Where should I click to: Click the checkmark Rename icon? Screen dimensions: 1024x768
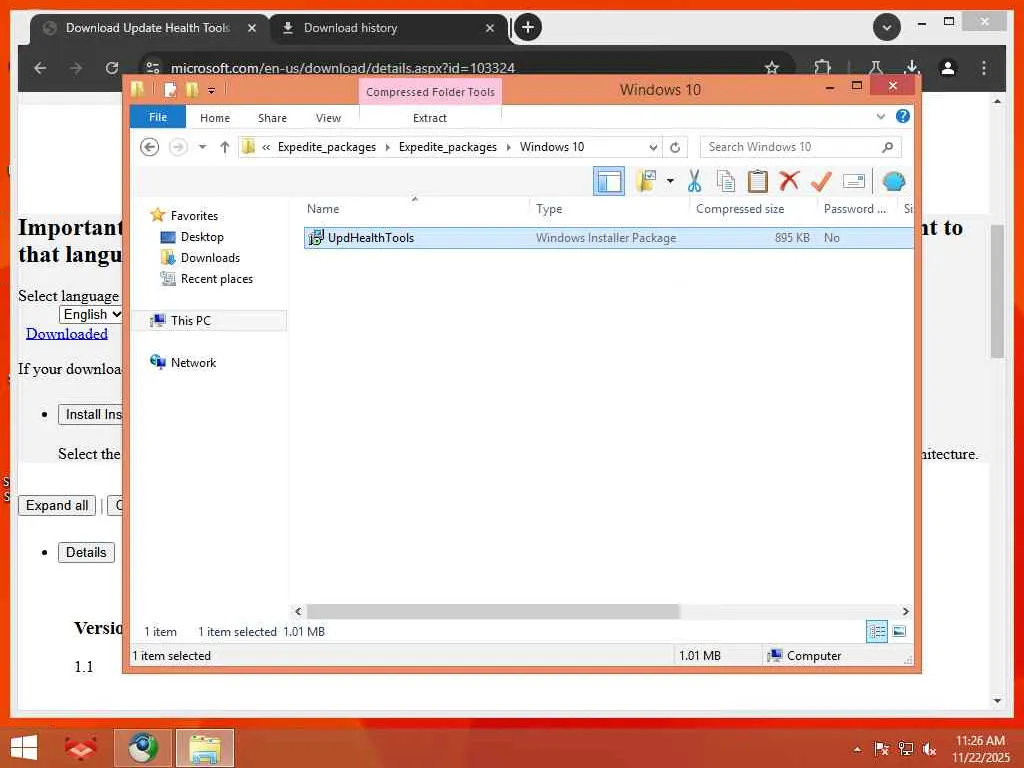(x=821, y=181)
